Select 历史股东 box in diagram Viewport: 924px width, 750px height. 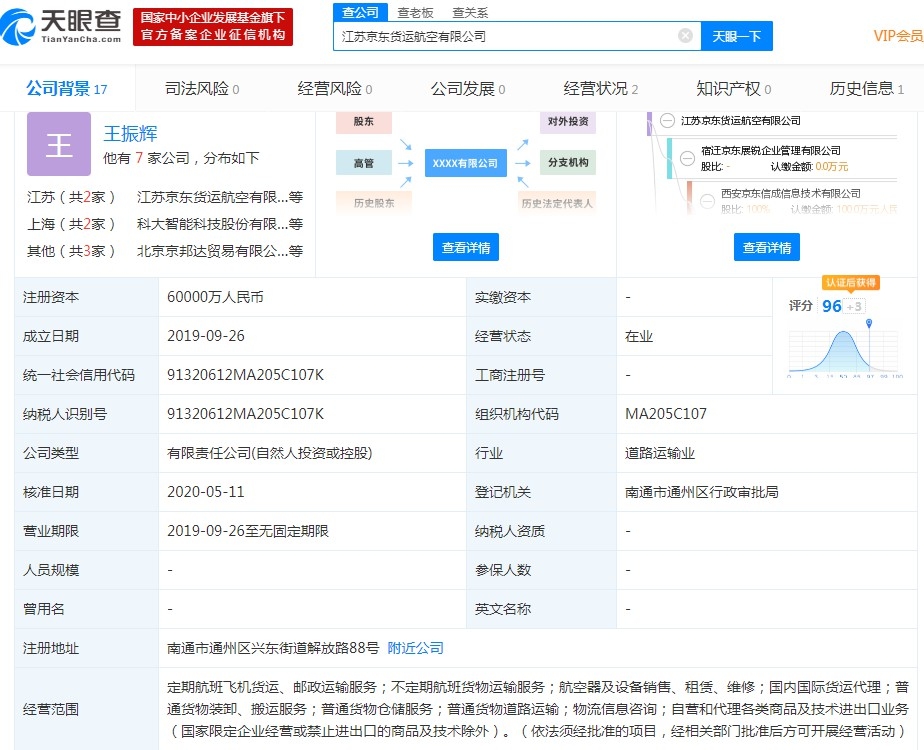[374, 203]
